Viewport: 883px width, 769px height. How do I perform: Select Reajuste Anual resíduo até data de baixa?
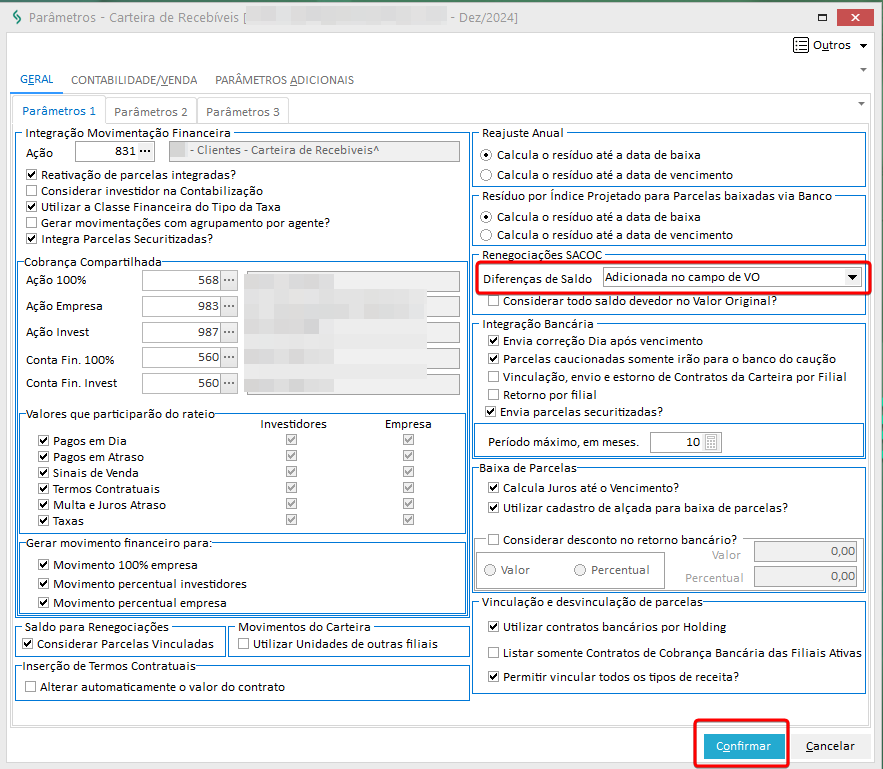(x=486, y=155)
